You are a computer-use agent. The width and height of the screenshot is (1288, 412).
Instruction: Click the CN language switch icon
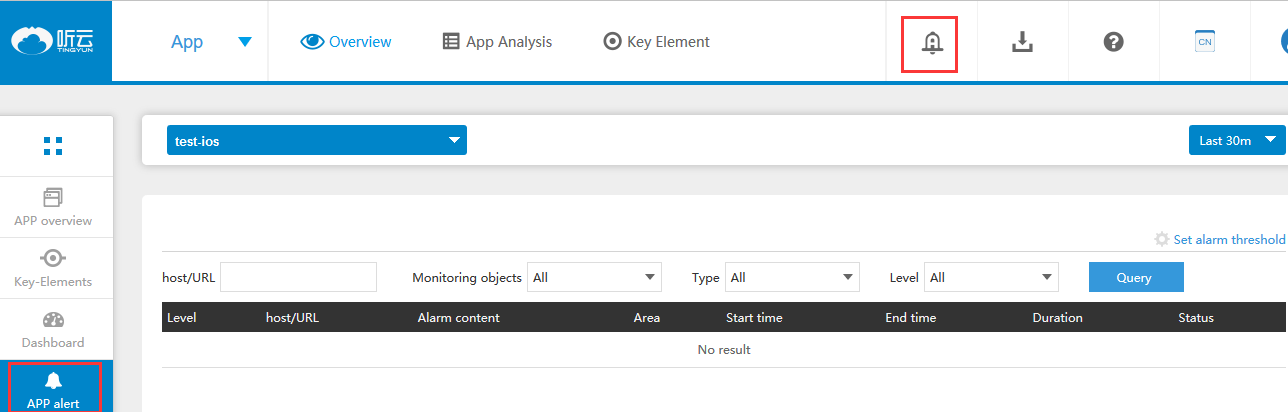pos(1205,42)
